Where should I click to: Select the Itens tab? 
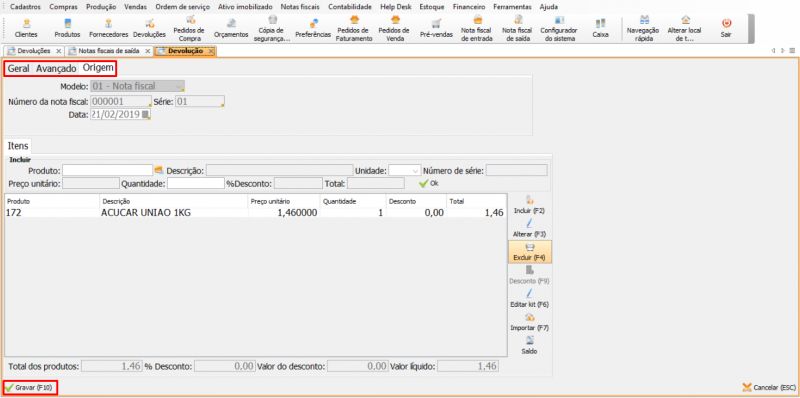(18, 145)
